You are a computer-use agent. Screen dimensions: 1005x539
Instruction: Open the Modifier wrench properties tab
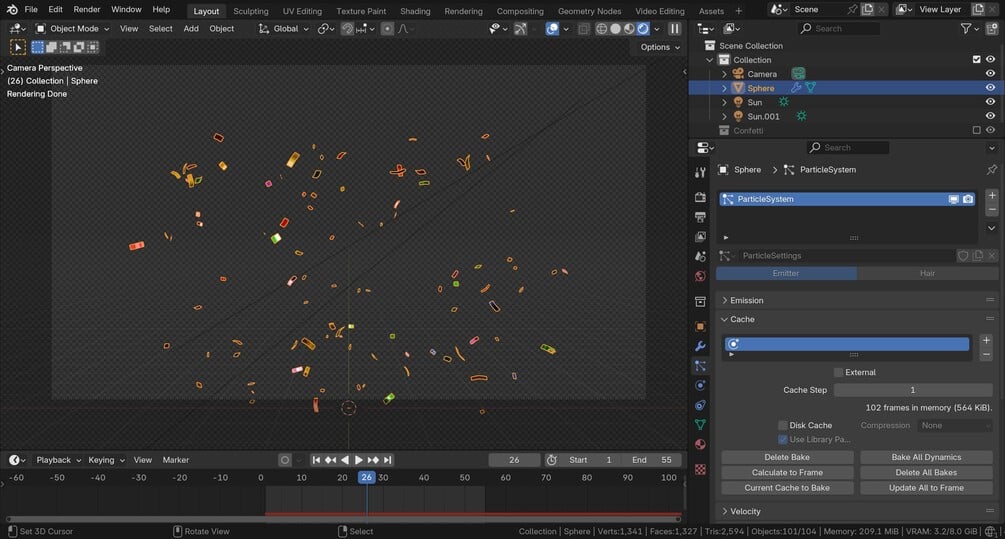tap(700, 346)
